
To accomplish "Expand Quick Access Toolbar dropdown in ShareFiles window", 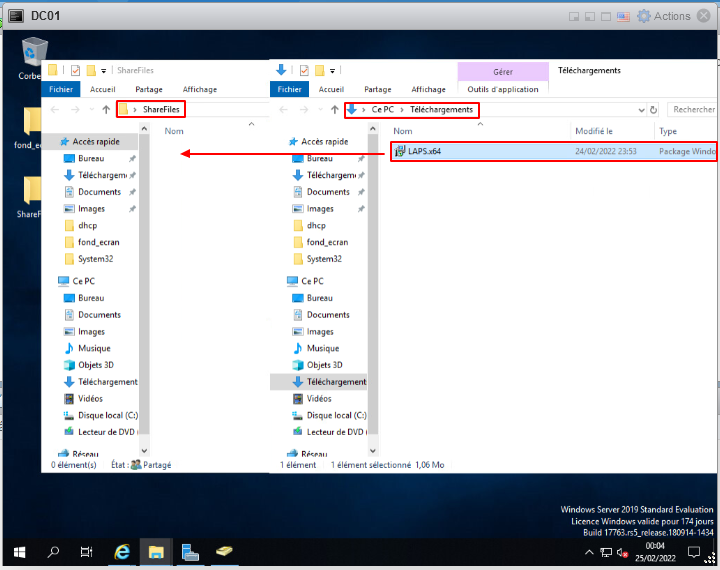I will click(104, 70).
